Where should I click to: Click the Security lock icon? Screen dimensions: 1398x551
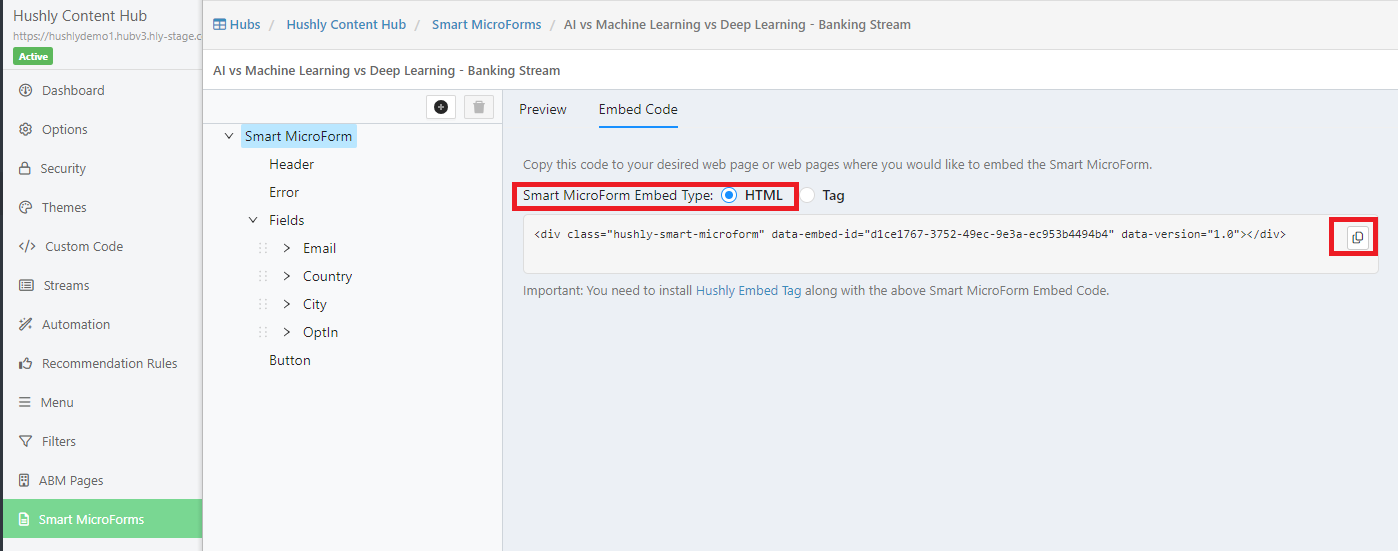click(x=25, y=168)
